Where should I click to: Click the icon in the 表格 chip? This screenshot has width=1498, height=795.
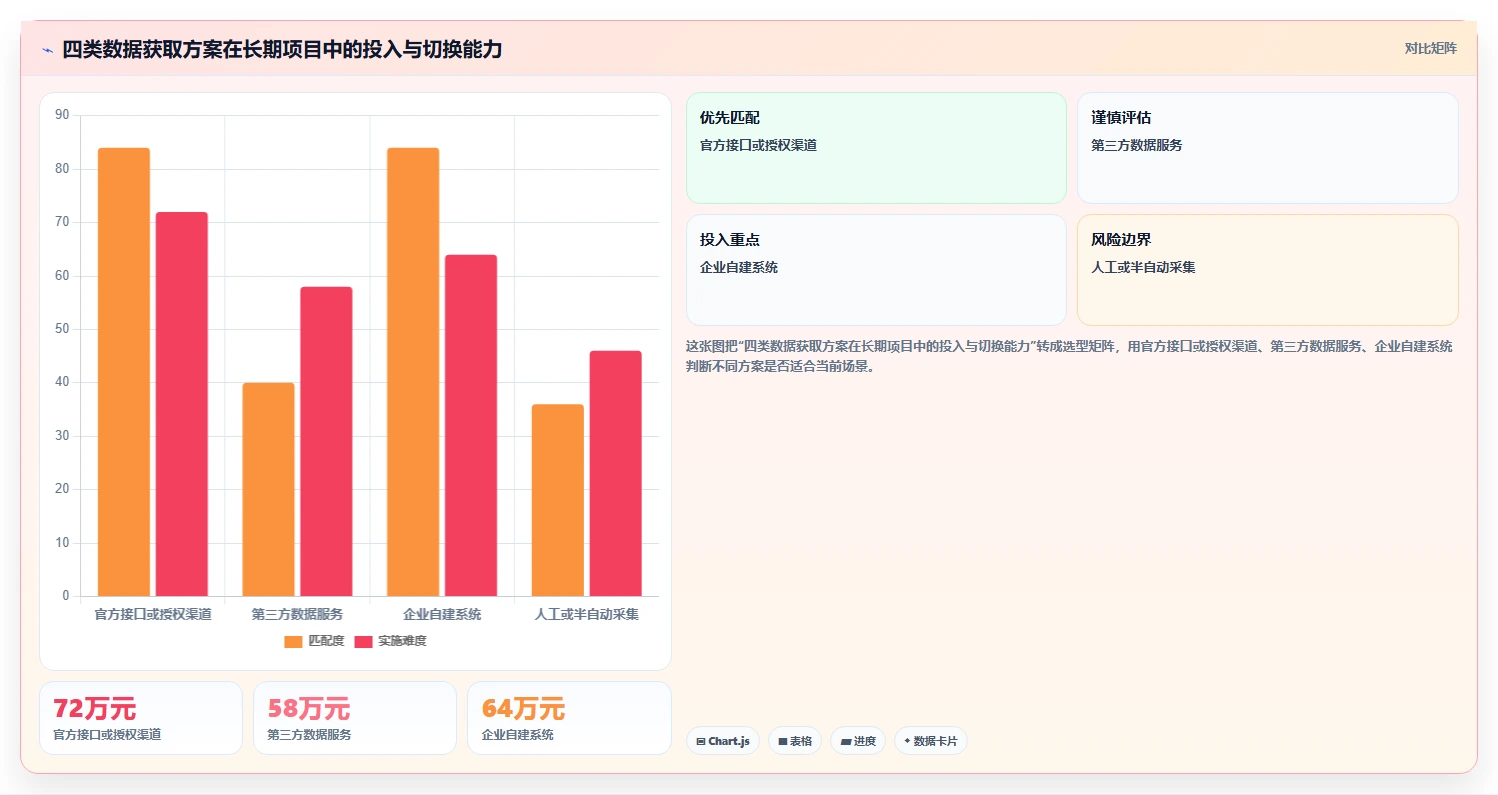pos(783,742)
